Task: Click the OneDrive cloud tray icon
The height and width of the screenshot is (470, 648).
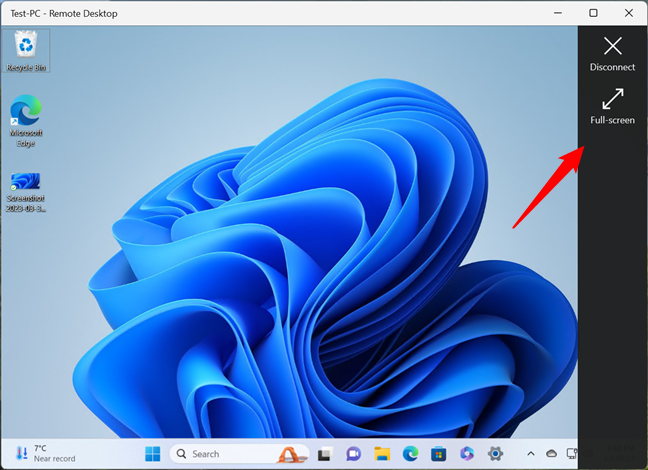Action: [x=551, y=454]
